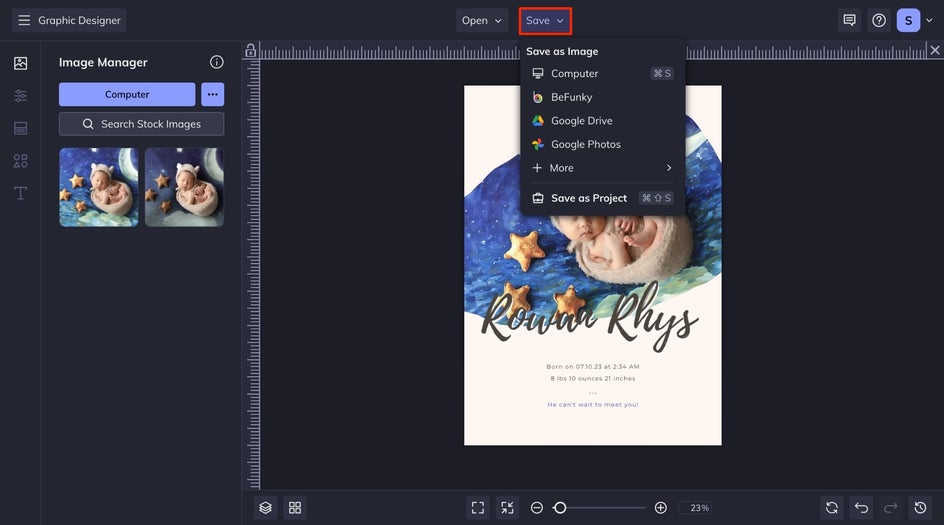Save image to Google Drive
The width and height of the screenshot is (944, 525).
pos(602,120)
